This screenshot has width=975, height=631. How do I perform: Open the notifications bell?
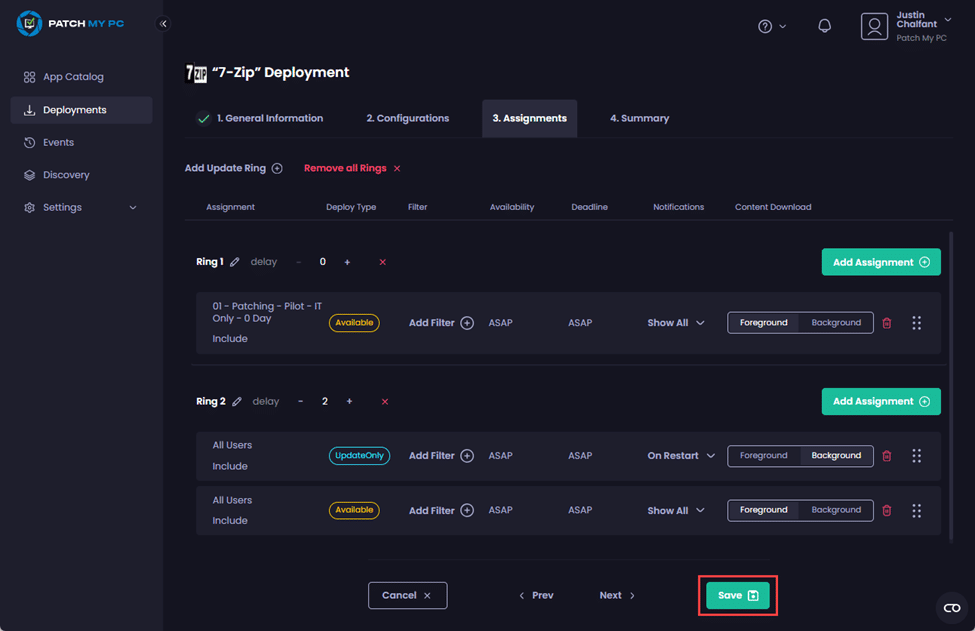tap(824, 26)
